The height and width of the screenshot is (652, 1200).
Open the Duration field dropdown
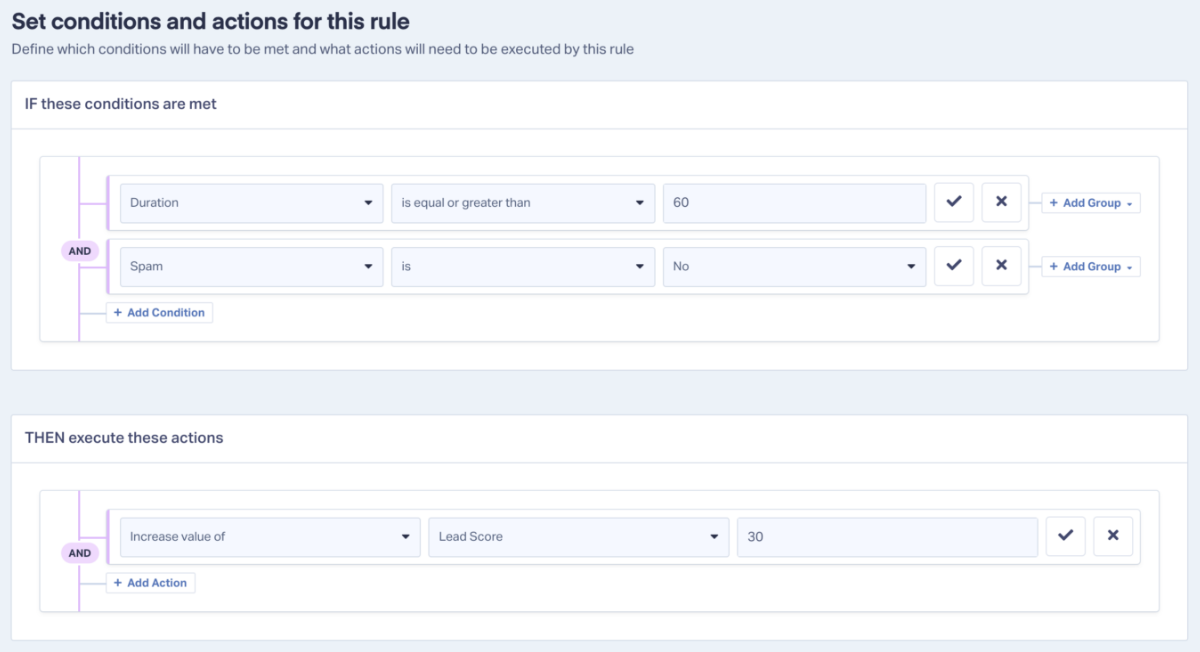coord(251,203)
